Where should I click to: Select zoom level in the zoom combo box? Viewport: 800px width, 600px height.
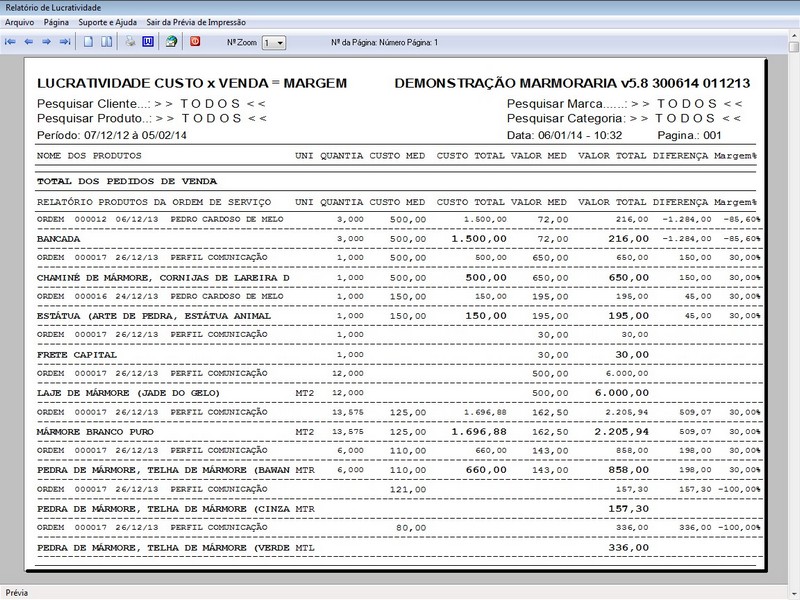pyautogui.click(x=270, y=42)
